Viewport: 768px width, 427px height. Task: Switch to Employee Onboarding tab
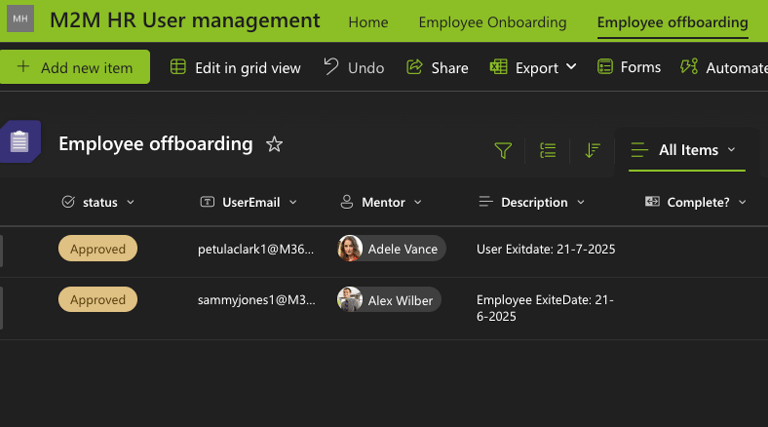click(492, 22)
